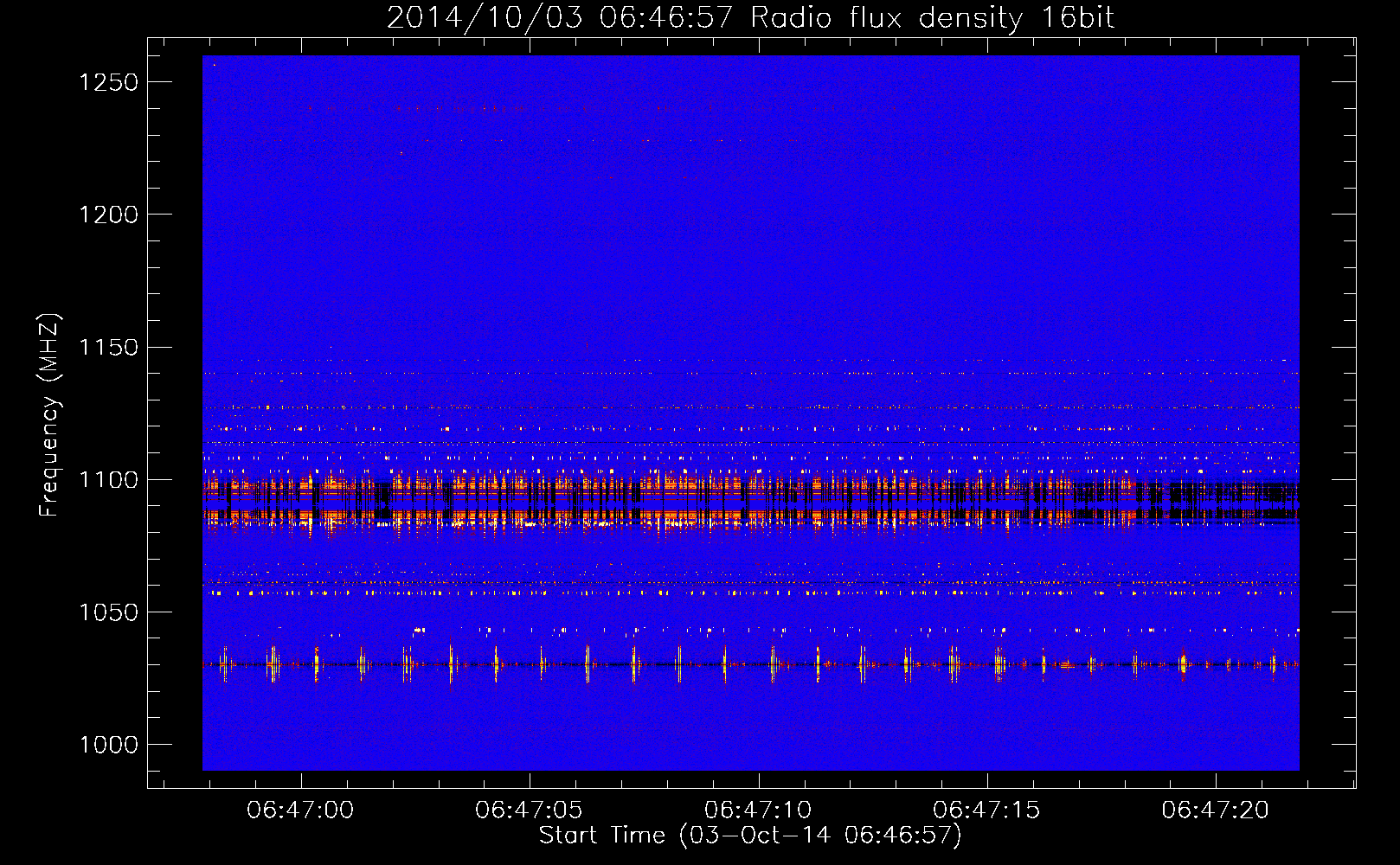Select the 1150 frequency tick label

[x=109, y=348]
